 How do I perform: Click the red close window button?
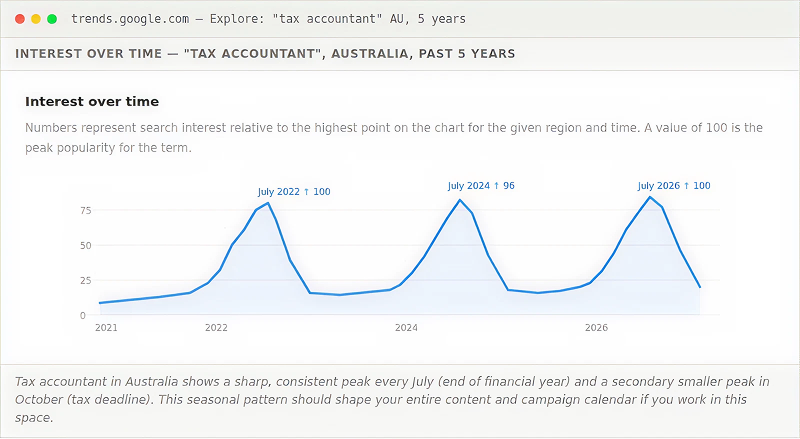[x=20, y=19]
